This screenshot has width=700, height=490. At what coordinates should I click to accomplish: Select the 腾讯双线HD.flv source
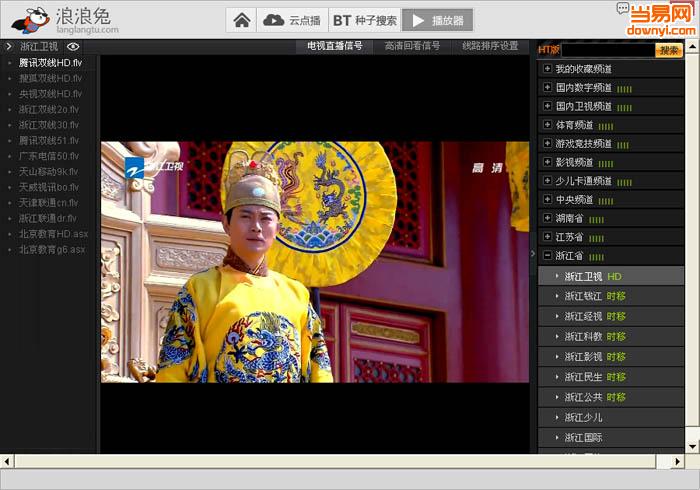pos(50,63)
